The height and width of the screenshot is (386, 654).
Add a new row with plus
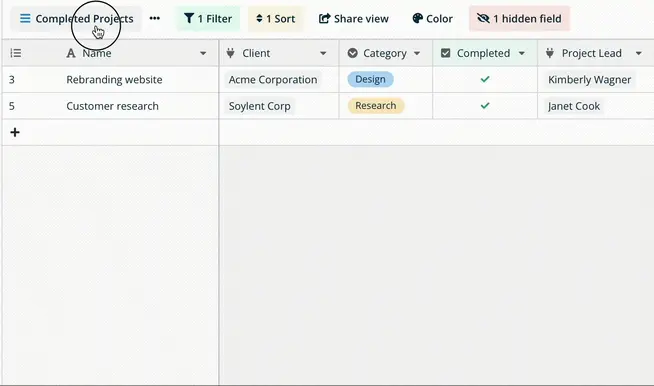coord(15,133)
